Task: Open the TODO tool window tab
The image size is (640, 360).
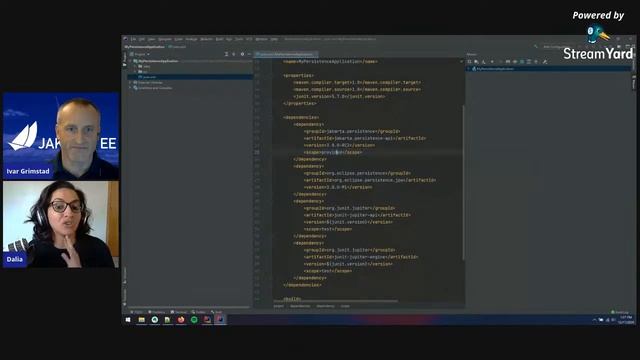Action: pos(137,312)
